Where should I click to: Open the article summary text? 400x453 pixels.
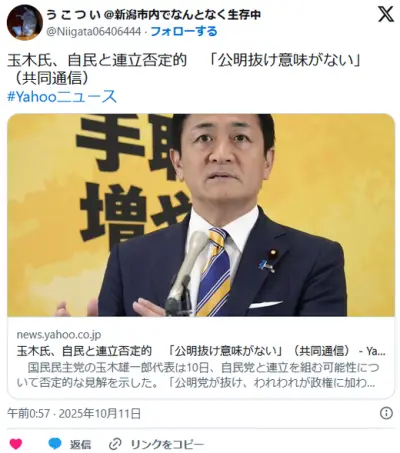click(x=198, y=375)
